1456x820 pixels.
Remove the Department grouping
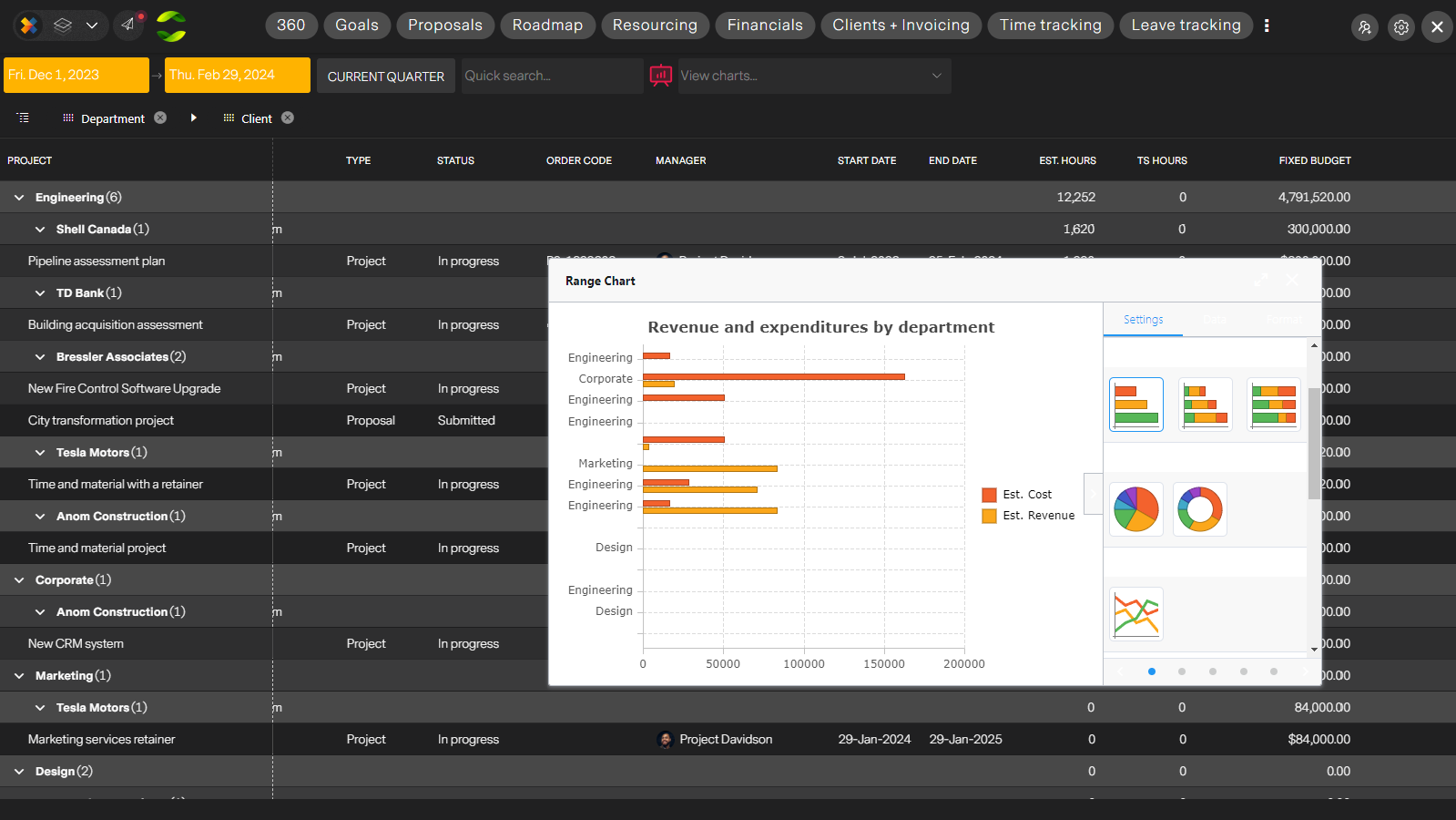point(160,118)
